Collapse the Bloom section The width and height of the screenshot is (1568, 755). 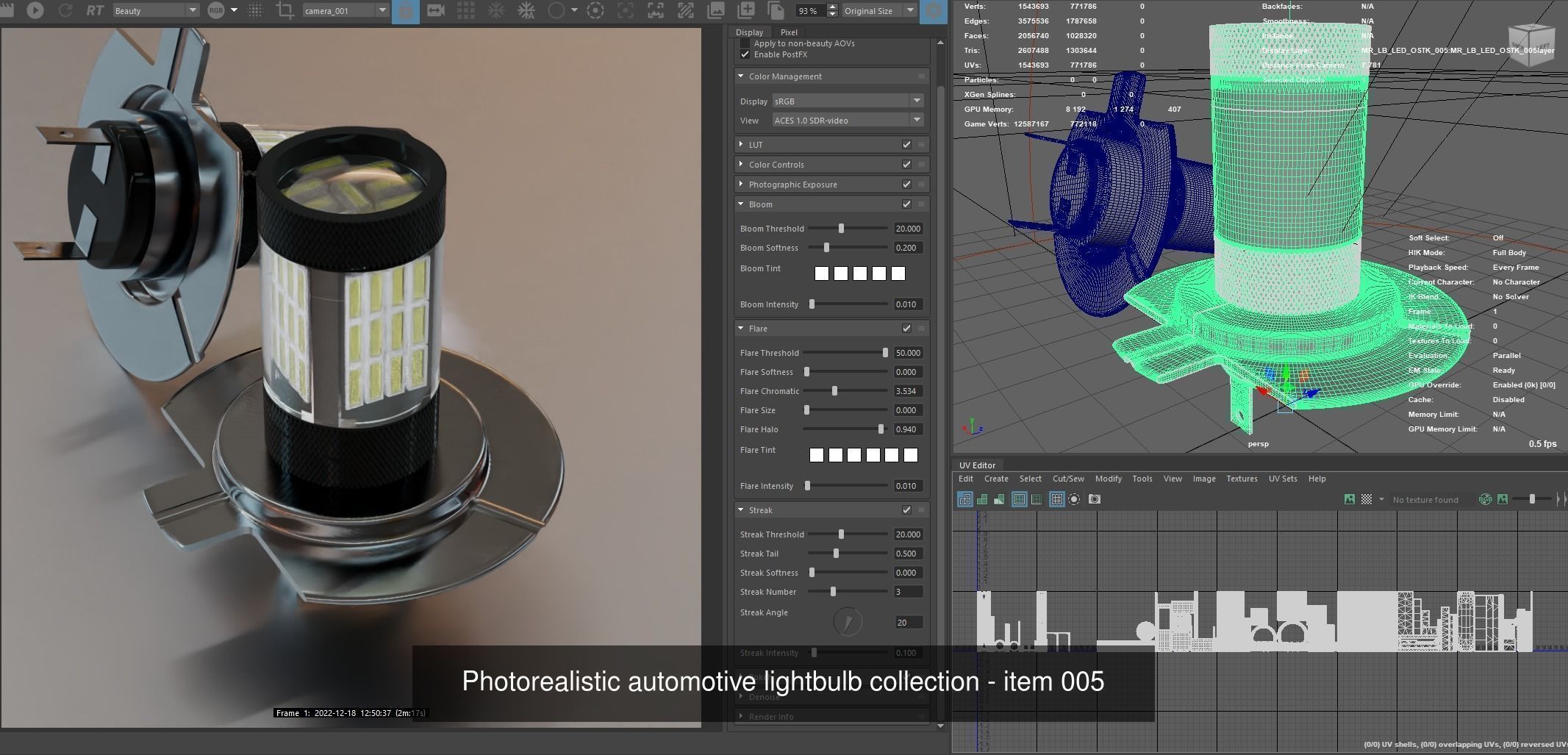pyautogui.click(x=740, y=204)
